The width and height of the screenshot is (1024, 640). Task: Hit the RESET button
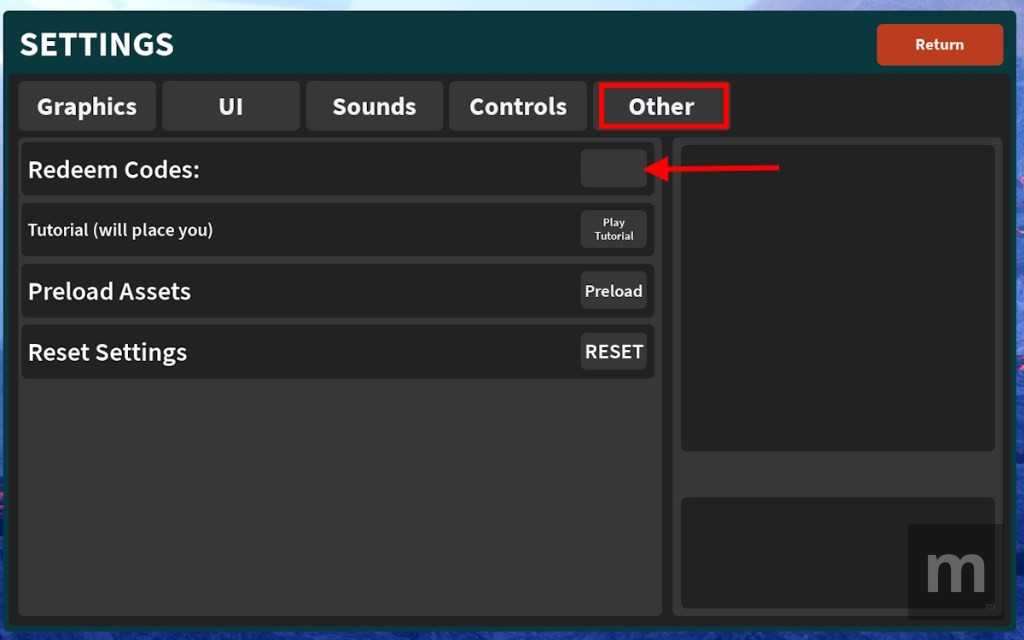click(613, 352)
